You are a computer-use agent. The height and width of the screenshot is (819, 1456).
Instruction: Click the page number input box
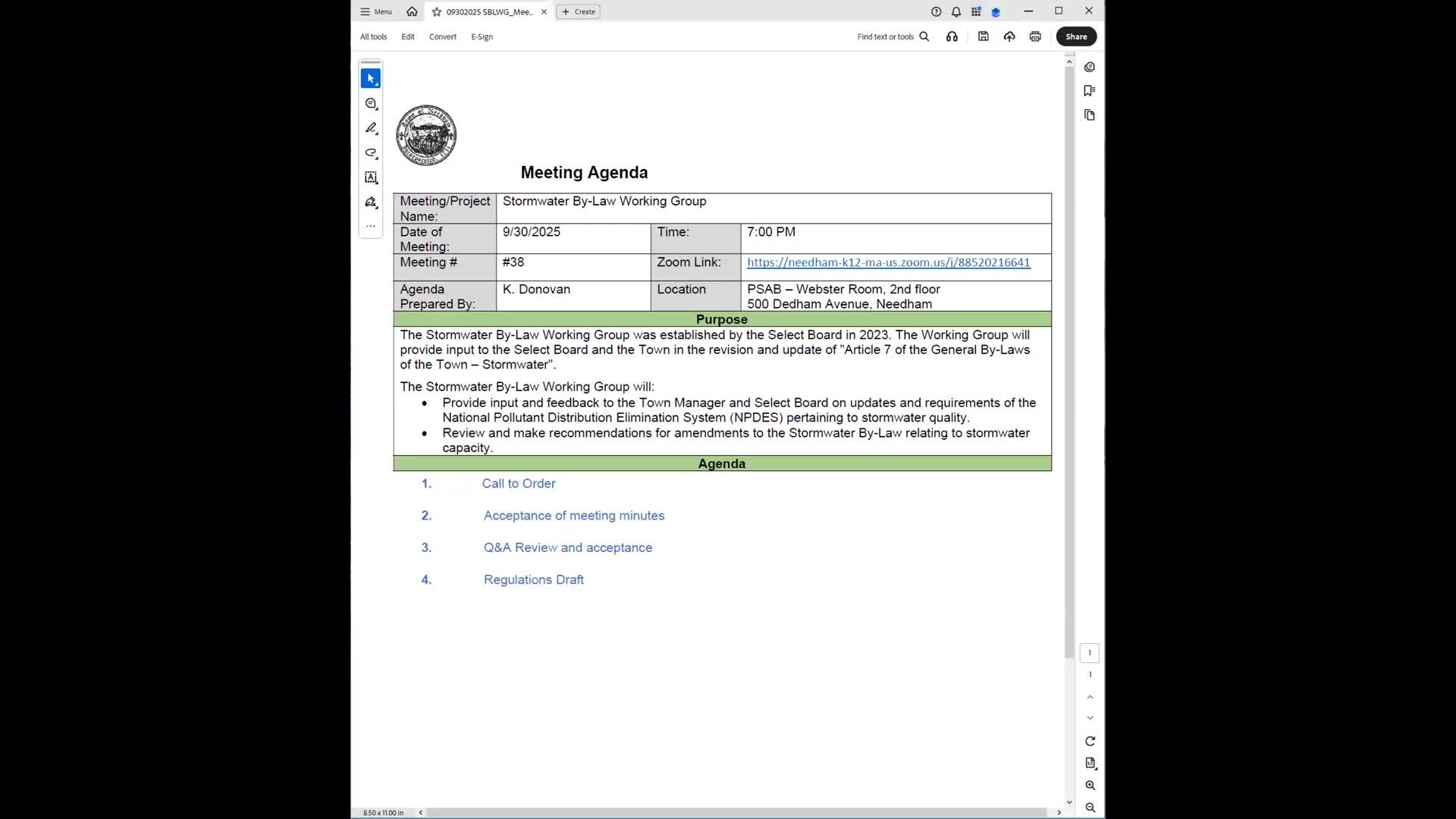[1090, 653]
